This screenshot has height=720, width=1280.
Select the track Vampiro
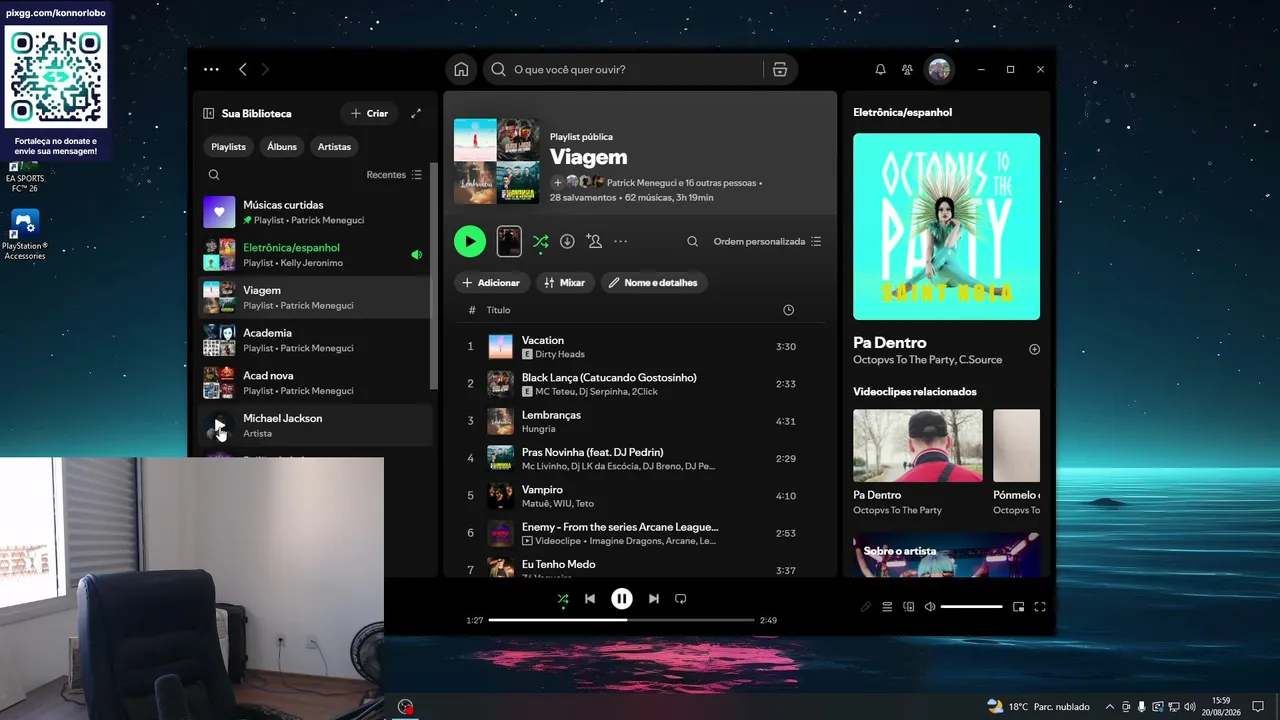[640, 496]
